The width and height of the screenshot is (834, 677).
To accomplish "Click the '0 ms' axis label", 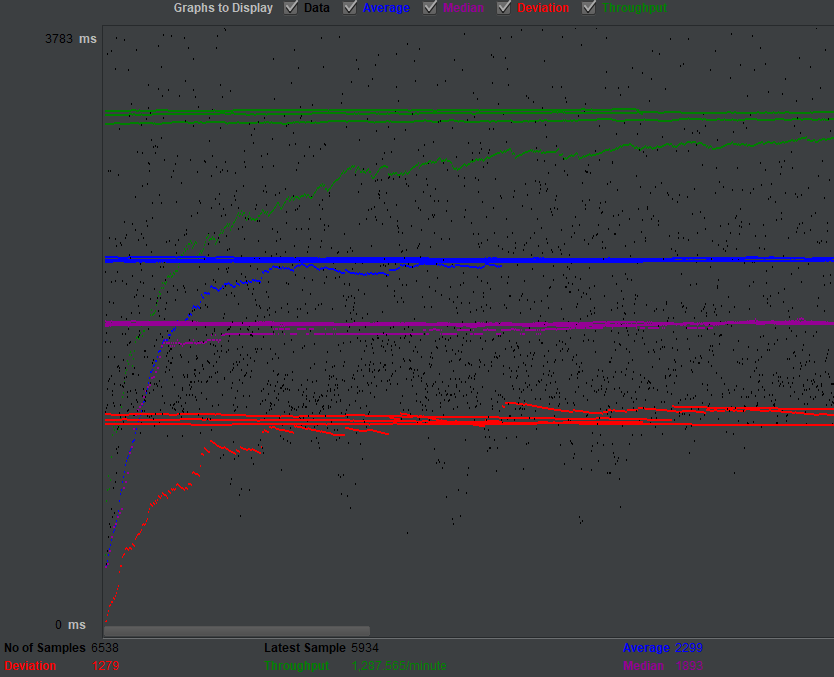I will click(x=70, y=625).
